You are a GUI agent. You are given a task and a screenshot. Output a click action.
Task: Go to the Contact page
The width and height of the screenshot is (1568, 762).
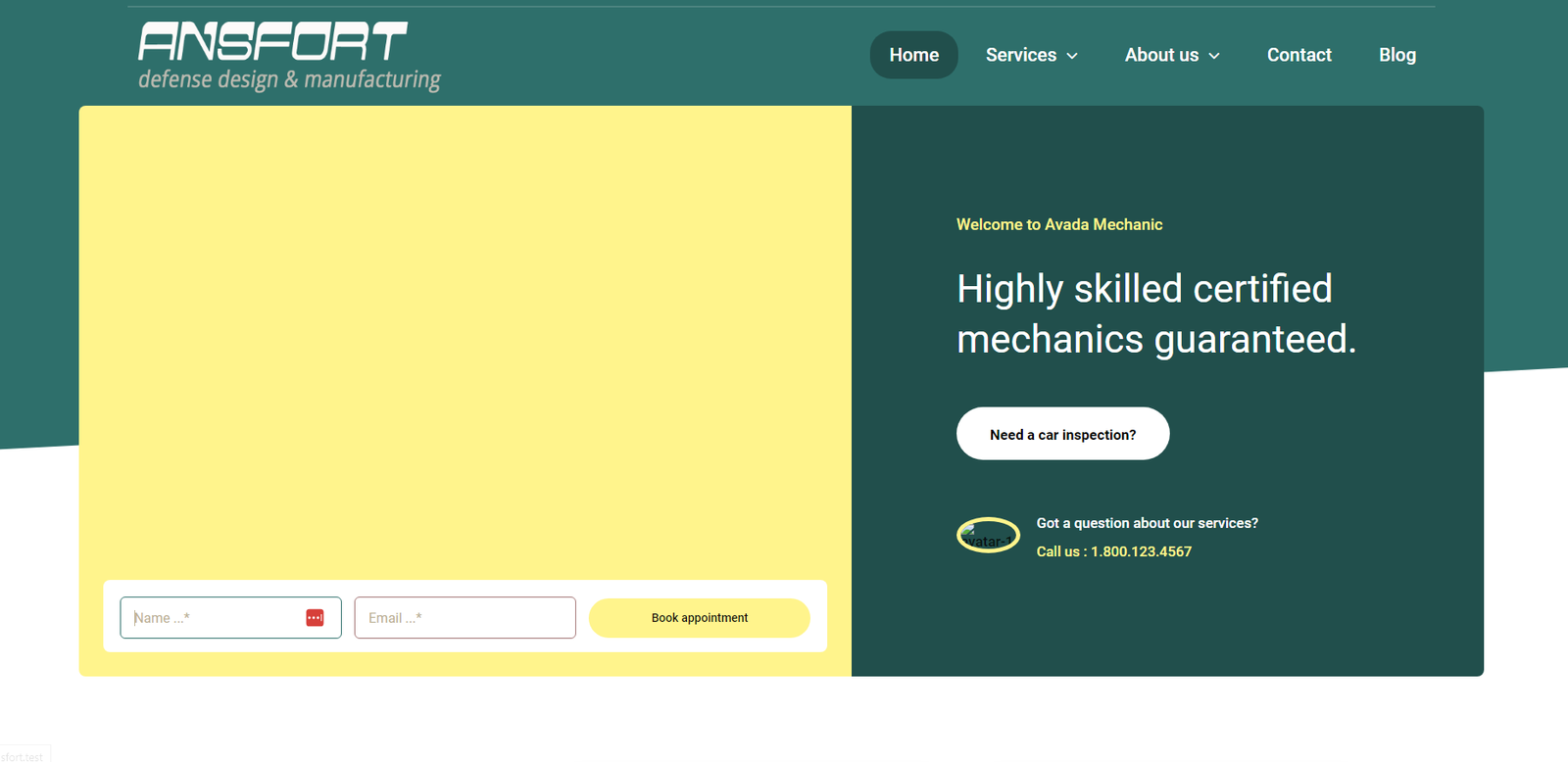pyautogui.click(x=1298, y=55)
